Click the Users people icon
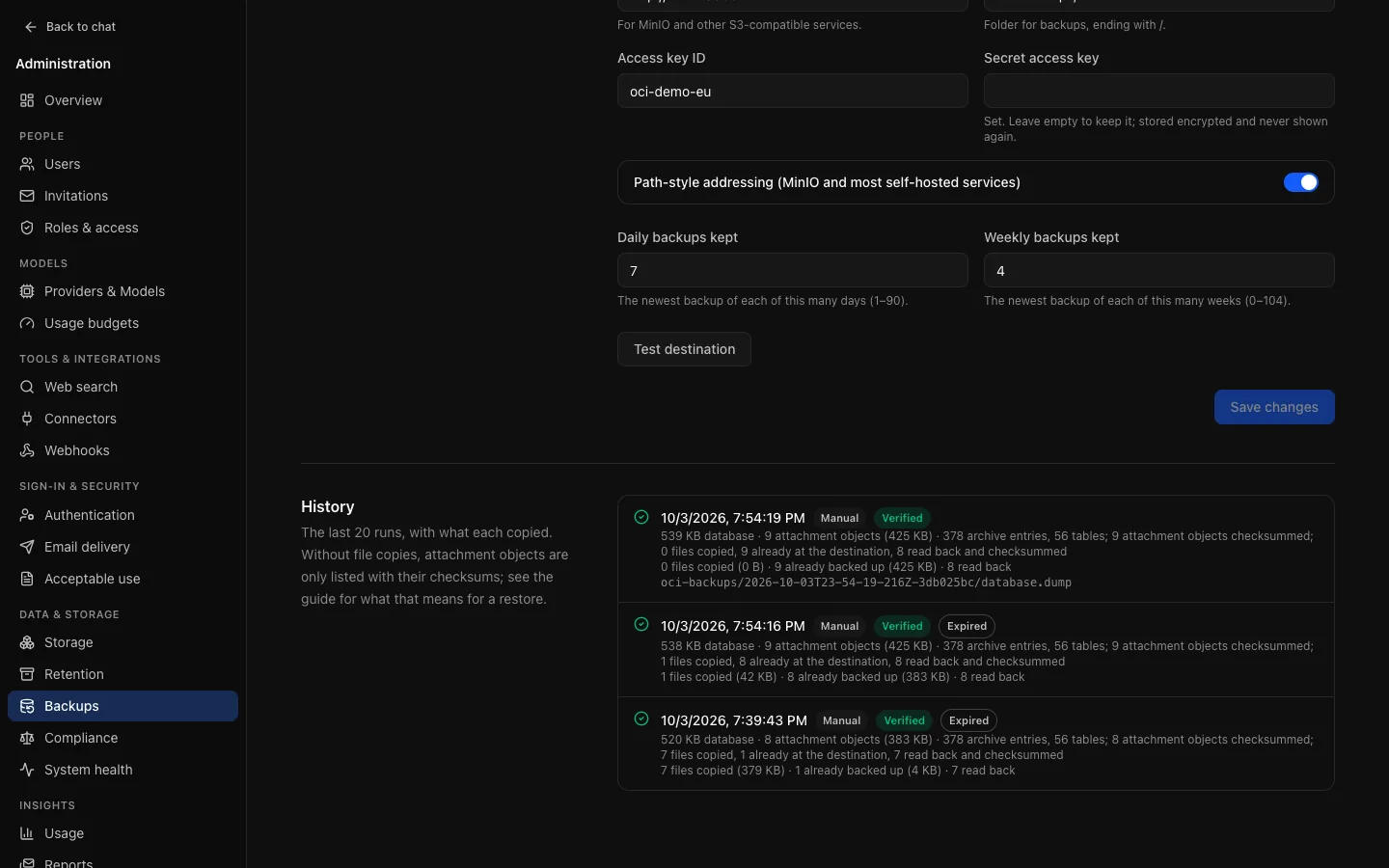The height and width of the screenshot is (868, 1389). pos(27,164)
